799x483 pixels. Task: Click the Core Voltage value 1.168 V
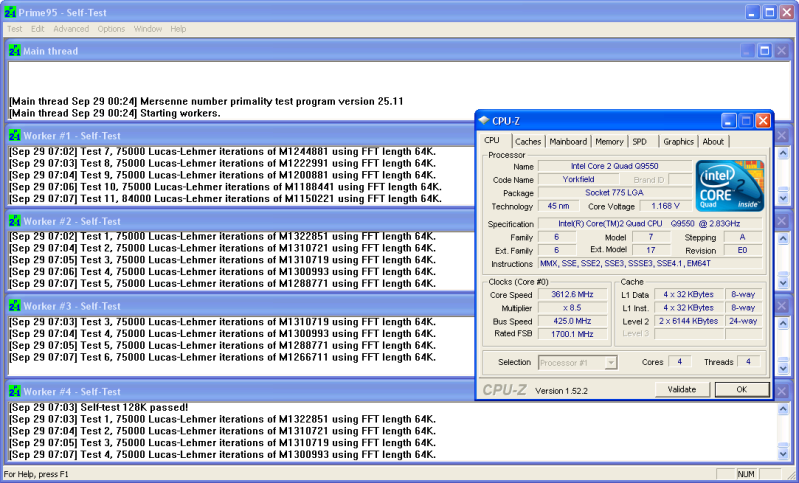pos(665,206)
